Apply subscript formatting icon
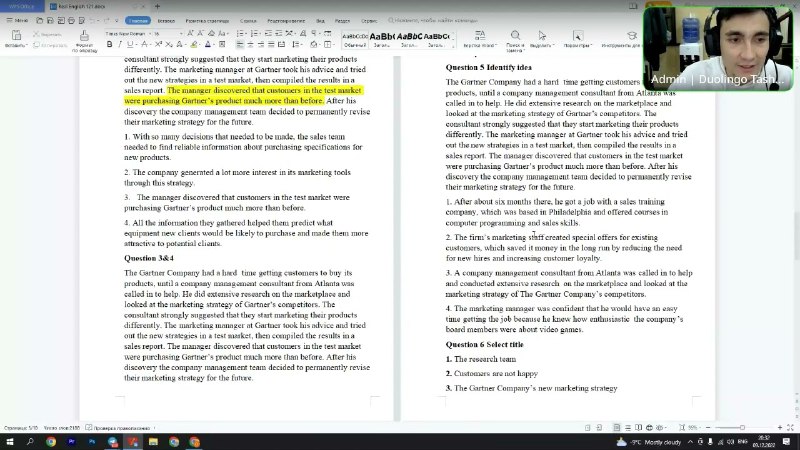This screenshot has height=450, width=800. tap(168, 45)
